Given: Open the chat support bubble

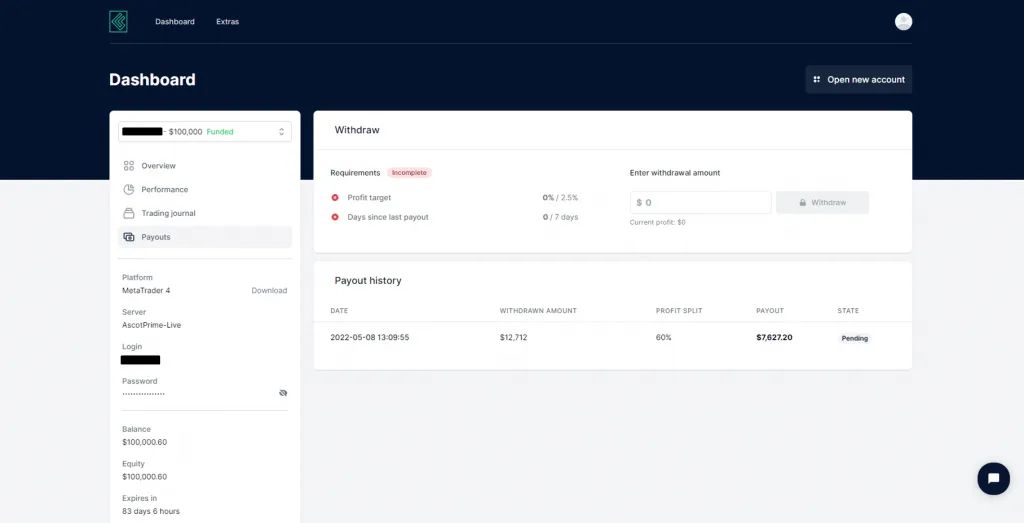Looking at the screenshot, I should tap(993, 478).
